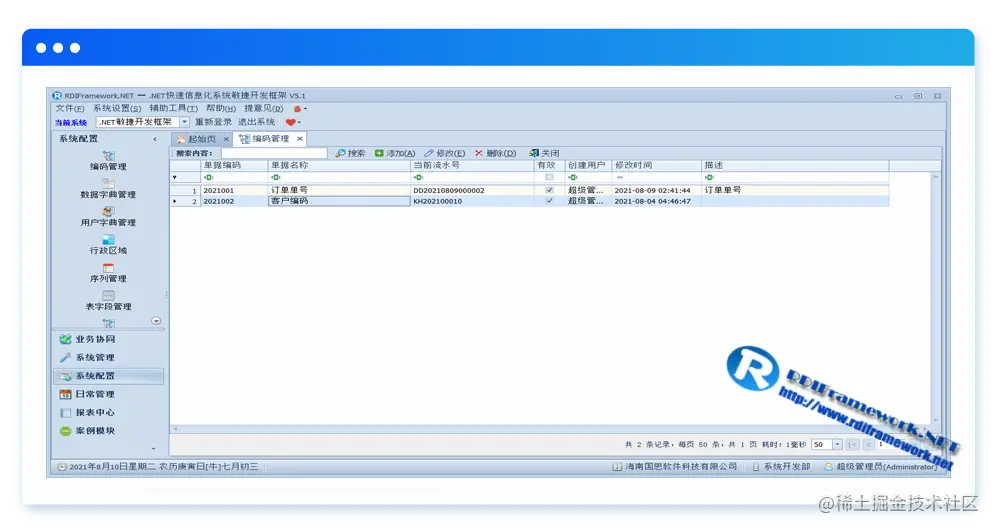The height and width of the screenshot is (531, 996).
Task: Click 重新登录 button
Action: coord(213,122)
